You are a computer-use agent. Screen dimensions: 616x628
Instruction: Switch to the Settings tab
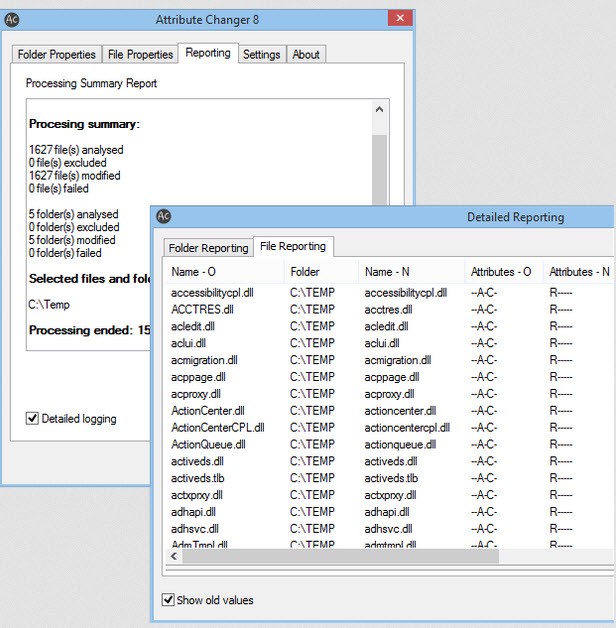point(262,54)
